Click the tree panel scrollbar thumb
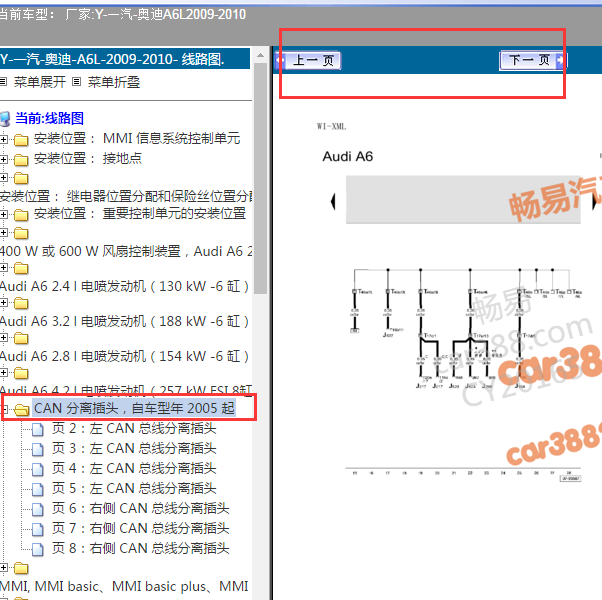The image size is (602, 600). coord(260,178)
